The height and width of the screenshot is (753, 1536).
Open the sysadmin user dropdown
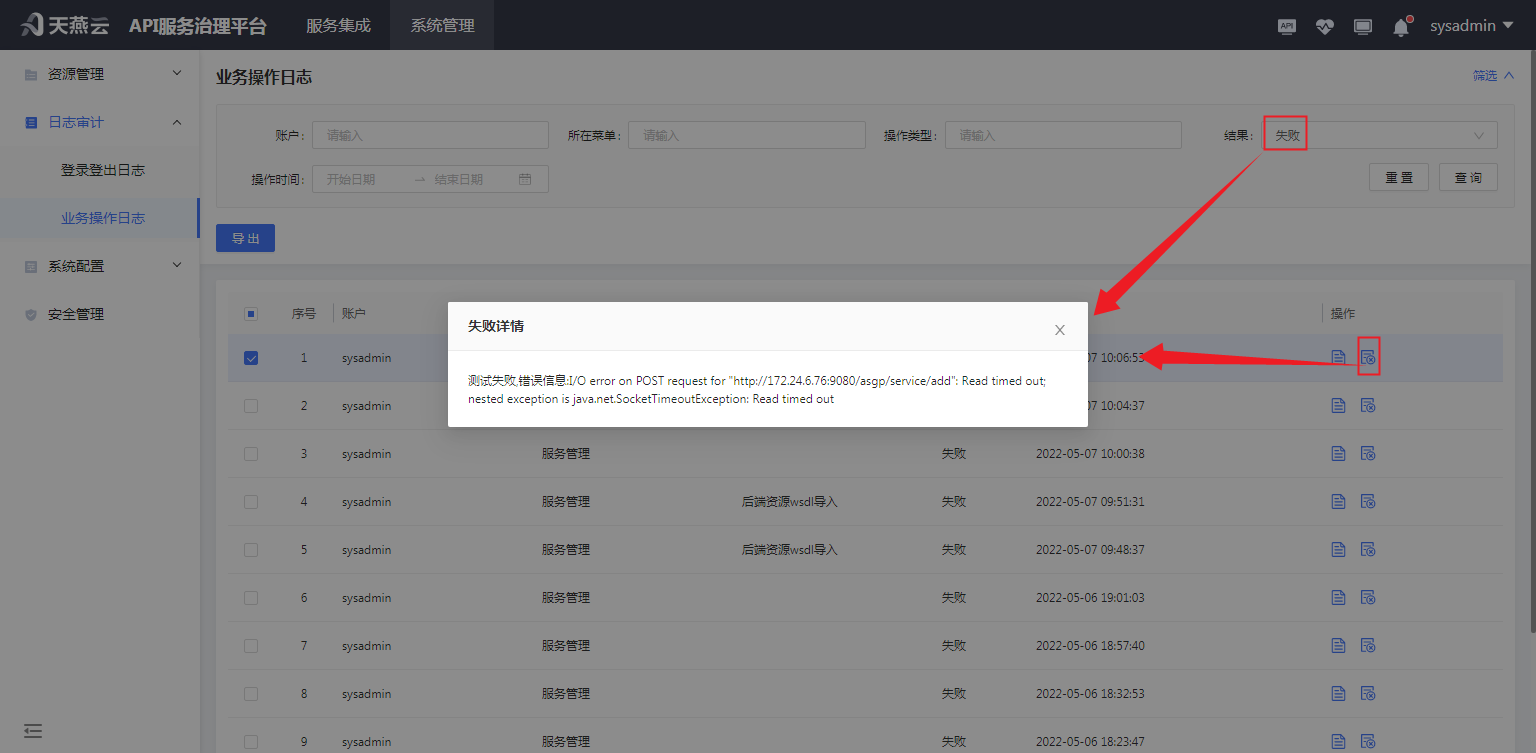(x=1470, y=25)
